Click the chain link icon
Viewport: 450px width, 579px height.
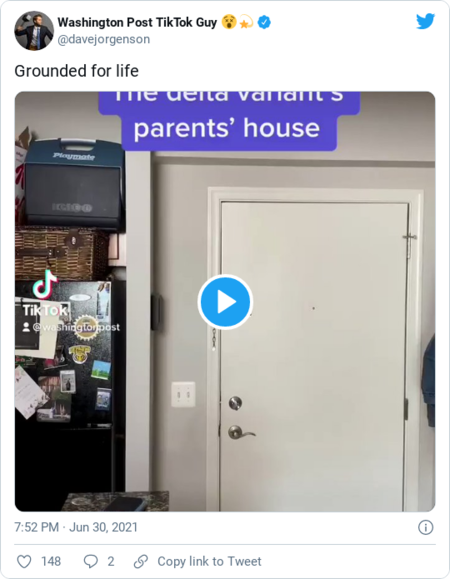pos(141,561)
